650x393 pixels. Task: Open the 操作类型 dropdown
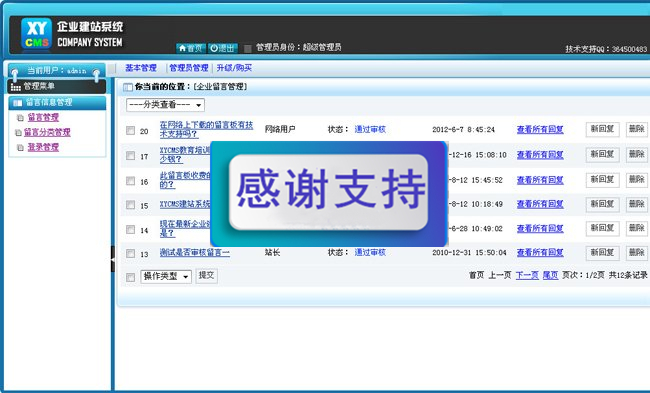(166, 277)
